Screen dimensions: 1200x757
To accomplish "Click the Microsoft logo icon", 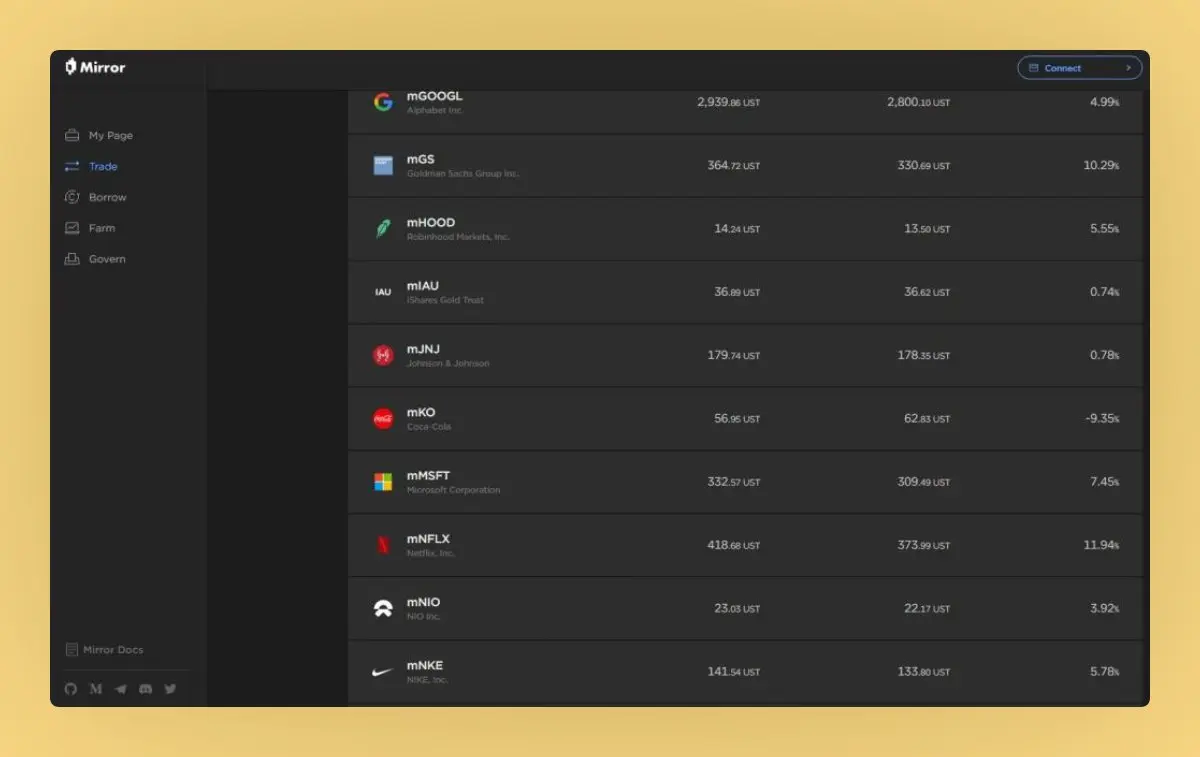I will pos(383,482).
